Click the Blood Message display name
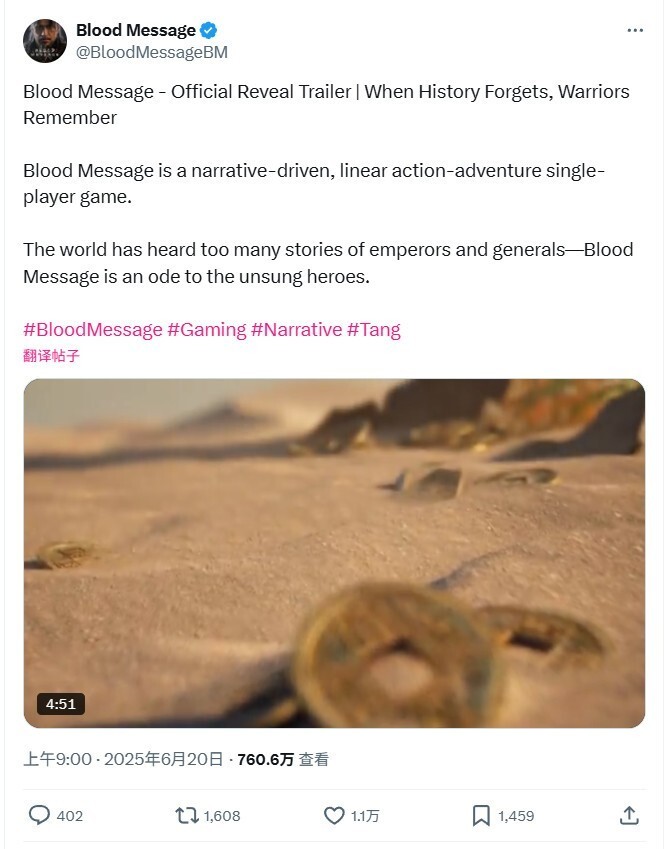The height and width of the screenshot is (849, 671). click(x=136, y=30)
